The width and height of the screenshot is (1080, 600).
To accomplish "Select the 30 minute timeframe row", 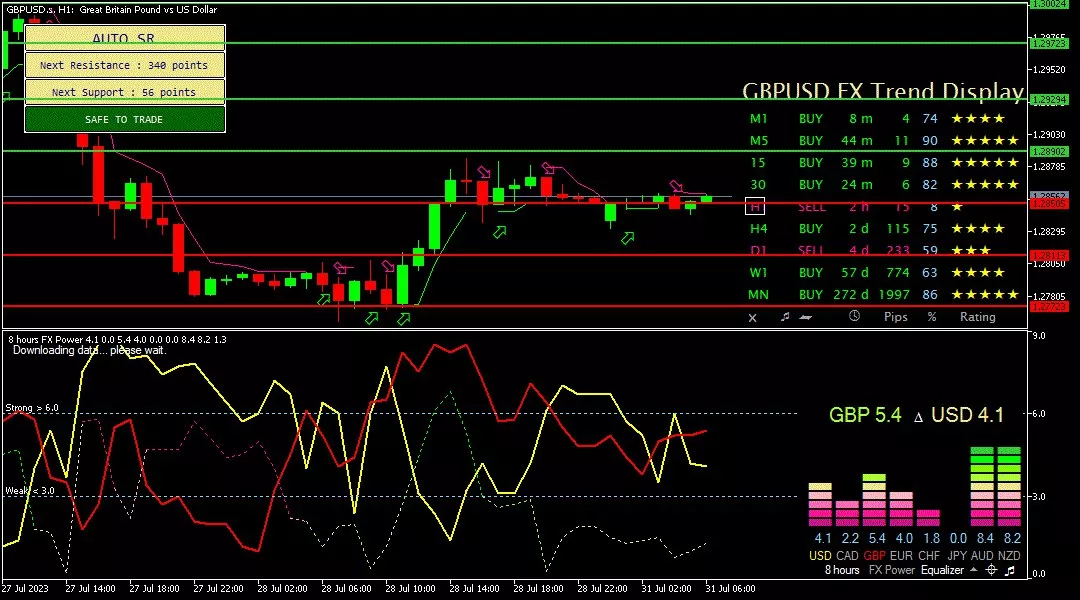I will click(x=758, y=185).
